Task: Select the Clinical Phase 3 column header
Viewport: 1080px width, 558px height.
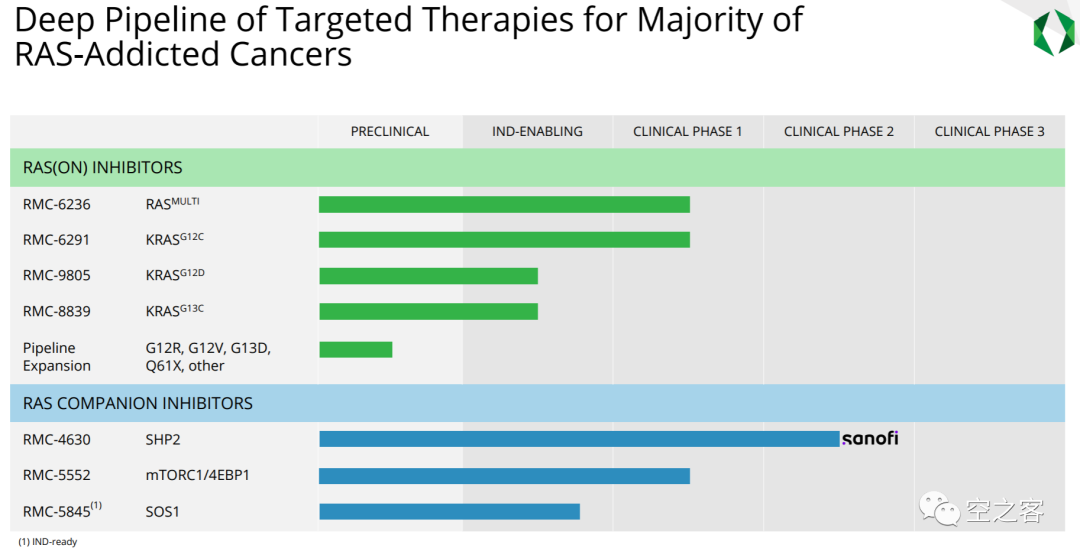Action: tap(989, 131)
